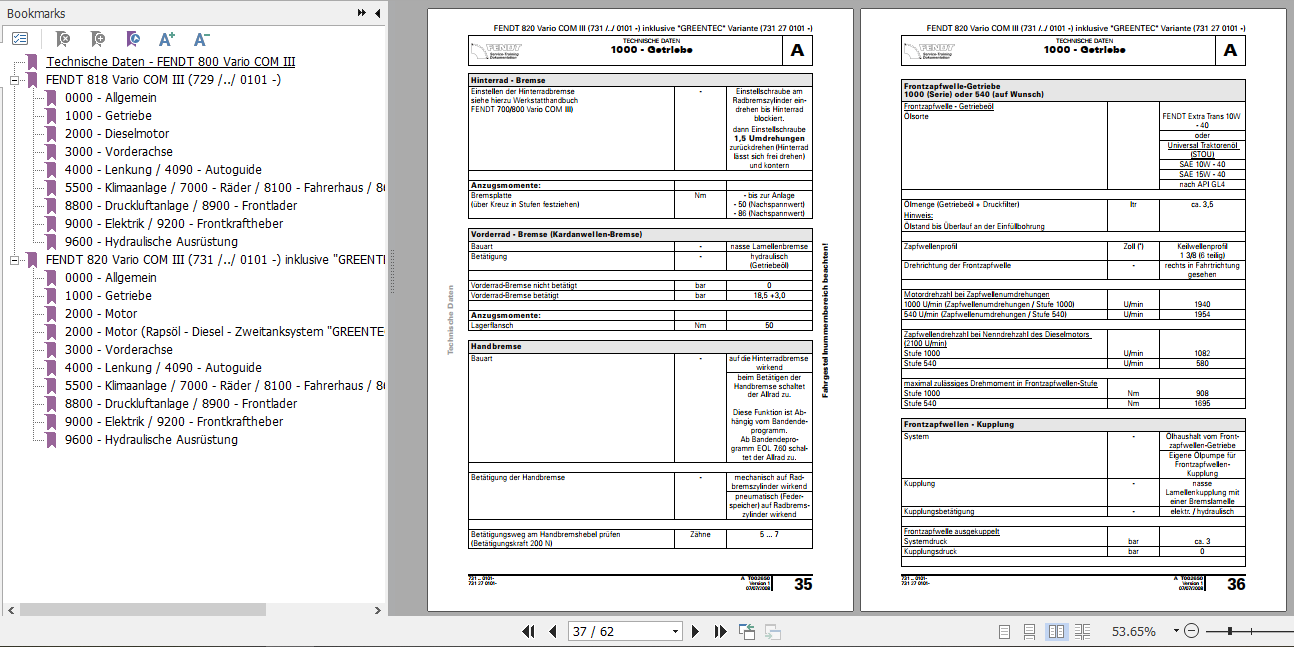Image resolution: width=1294 pixels, height=647 pixels.
Task: Collapse the Bookmarks panel with left arrow
Action: pos(377,13)
